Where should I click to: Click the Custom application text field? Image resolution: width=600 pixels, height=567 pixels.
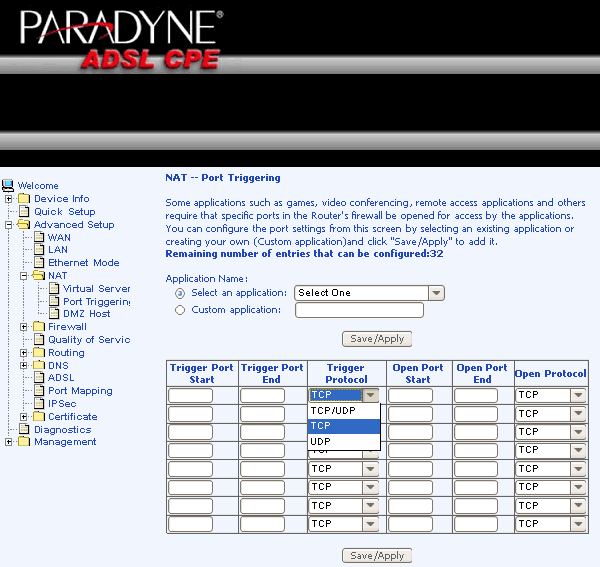pos(359,310)
